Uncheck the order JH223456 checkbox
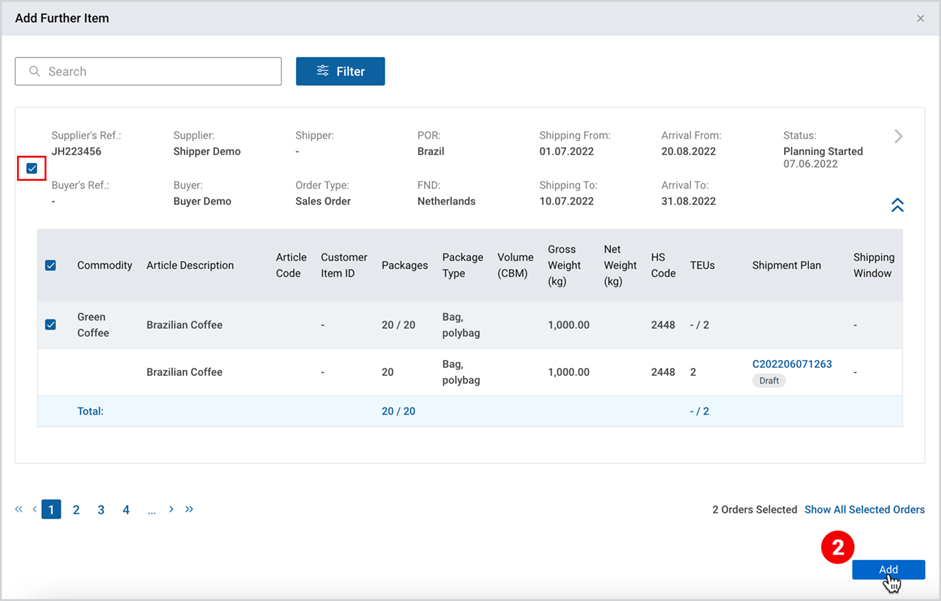This screenshot has height=601, width=941. pos(32,168)
